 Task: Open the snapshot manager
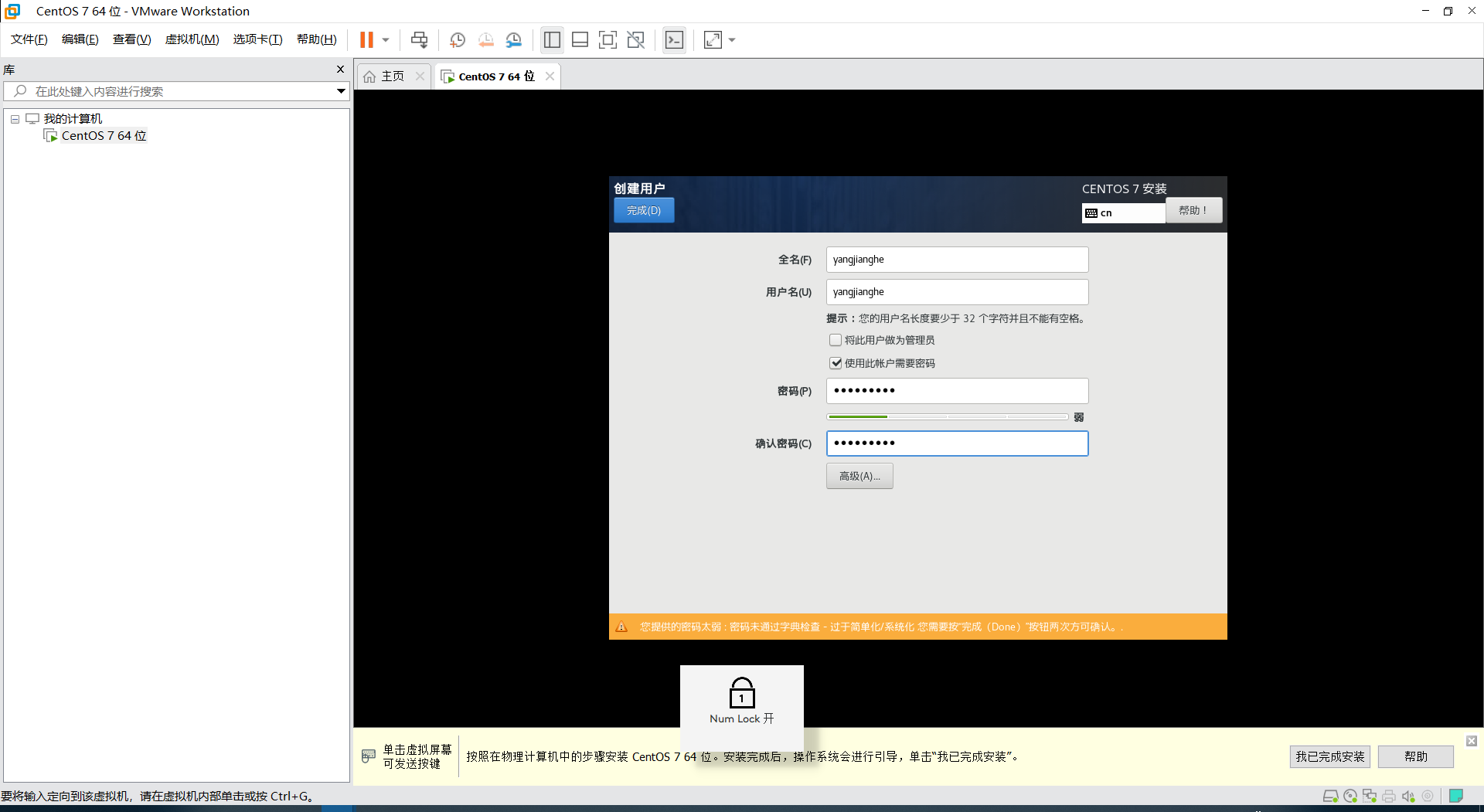click(514, 39)
